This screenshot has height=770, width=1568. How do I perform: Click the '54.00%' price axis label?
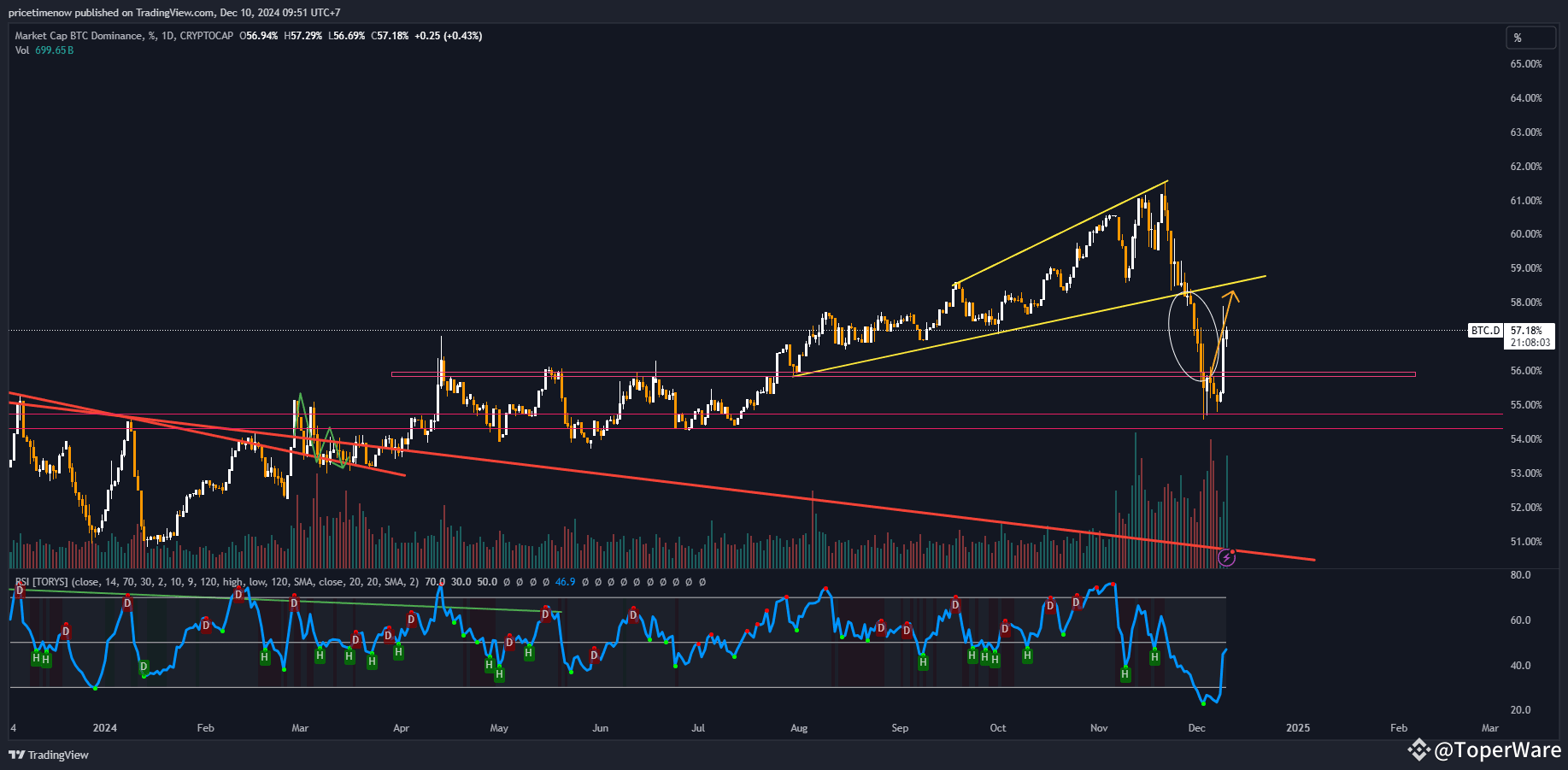click(x=1526, y=439)
